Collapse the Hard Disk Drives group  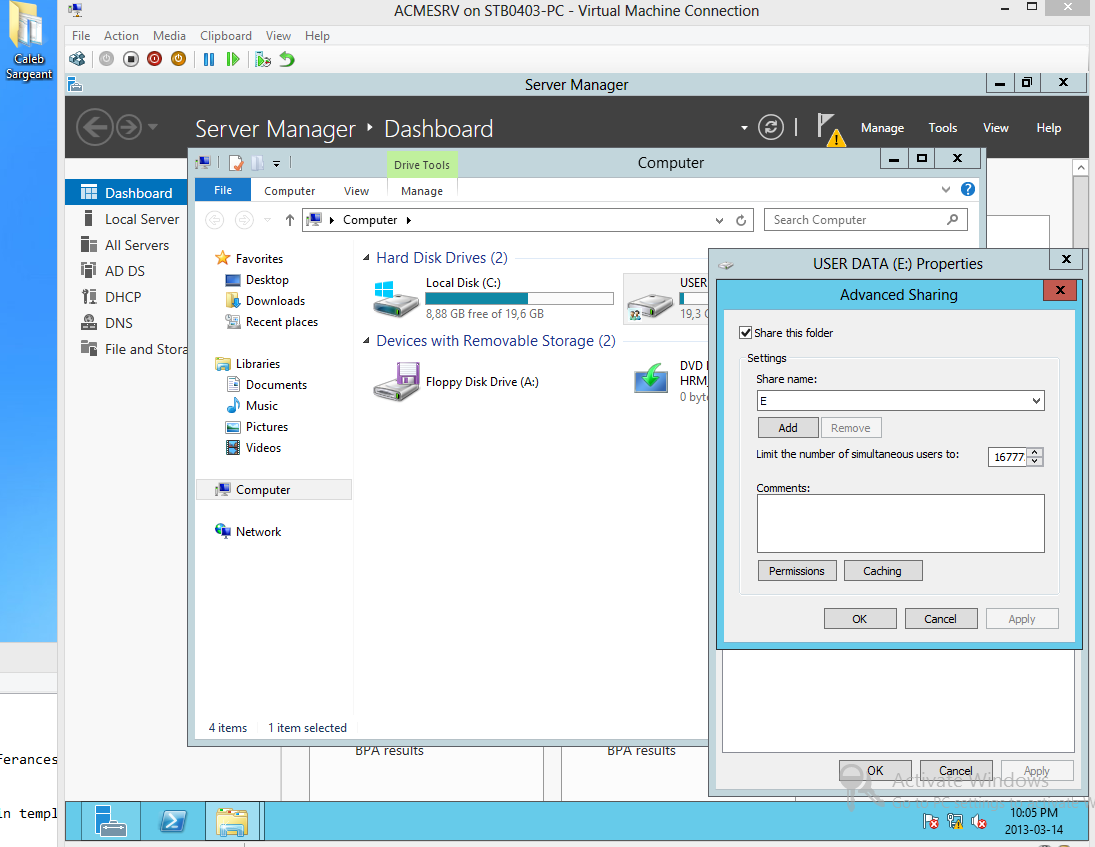tap(366, 258)
